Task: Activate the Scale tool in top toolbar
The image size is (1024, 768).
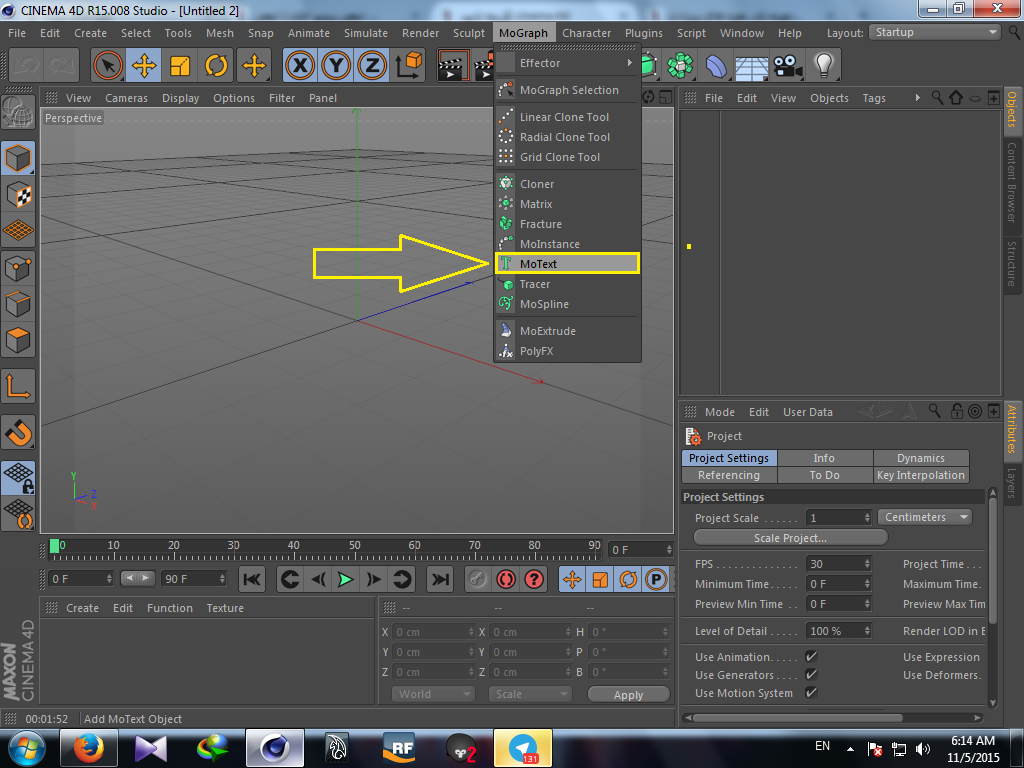Action: [x=180, y=66]
